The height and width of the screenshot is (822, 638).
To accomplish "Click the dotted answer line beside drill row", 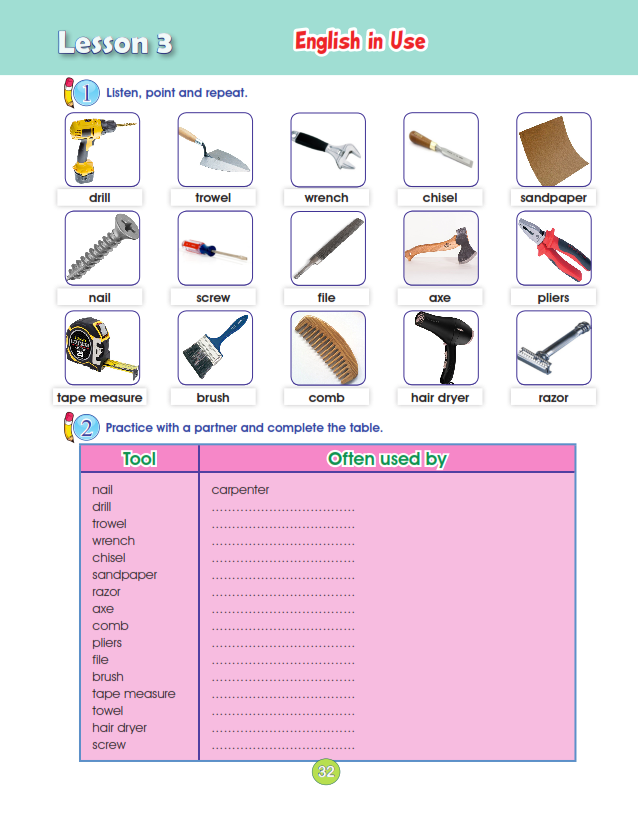I will [x=283, y=508].
